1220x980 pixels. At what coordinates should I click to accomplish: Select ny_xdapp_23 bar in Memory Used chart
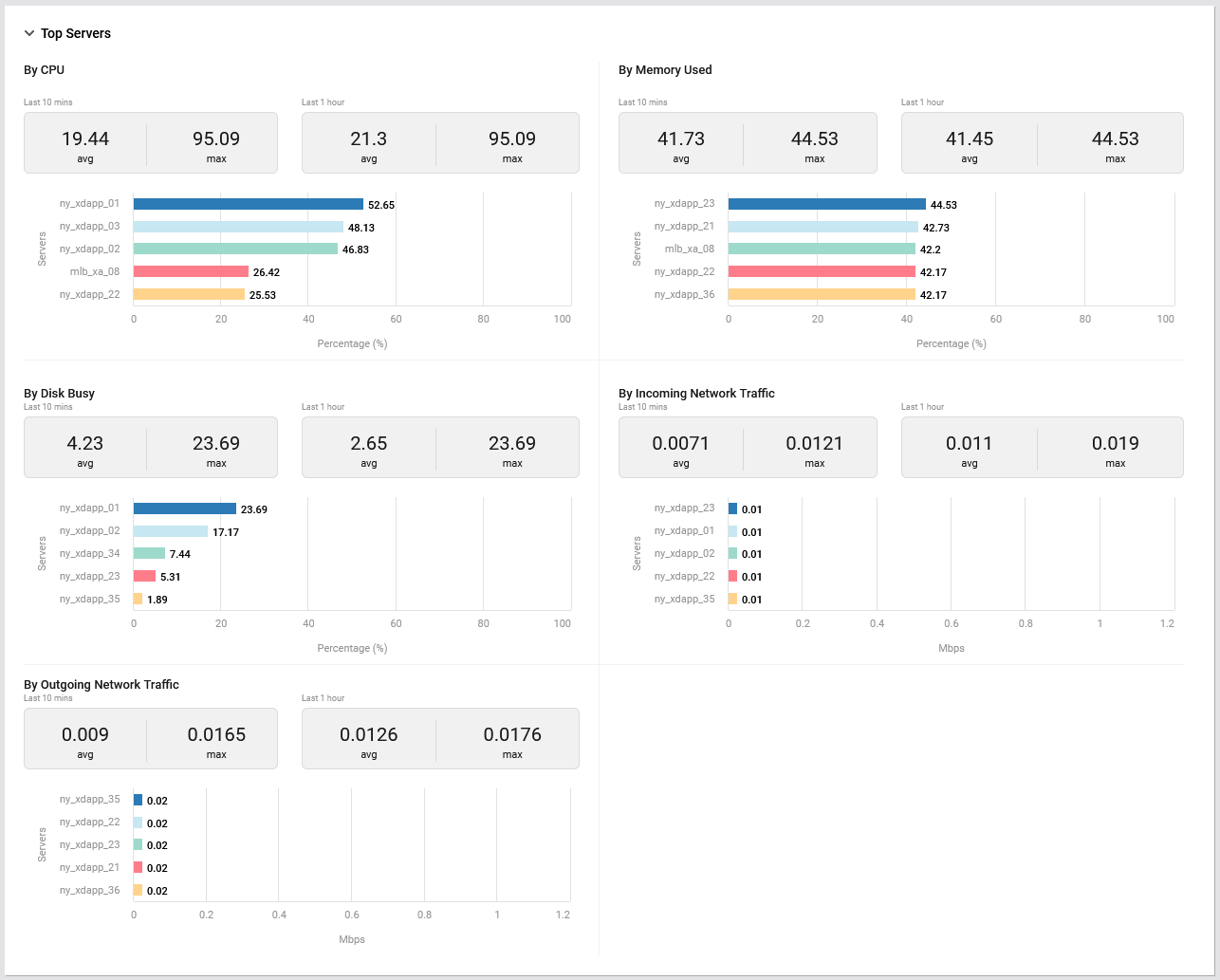(x=826, y=204)
